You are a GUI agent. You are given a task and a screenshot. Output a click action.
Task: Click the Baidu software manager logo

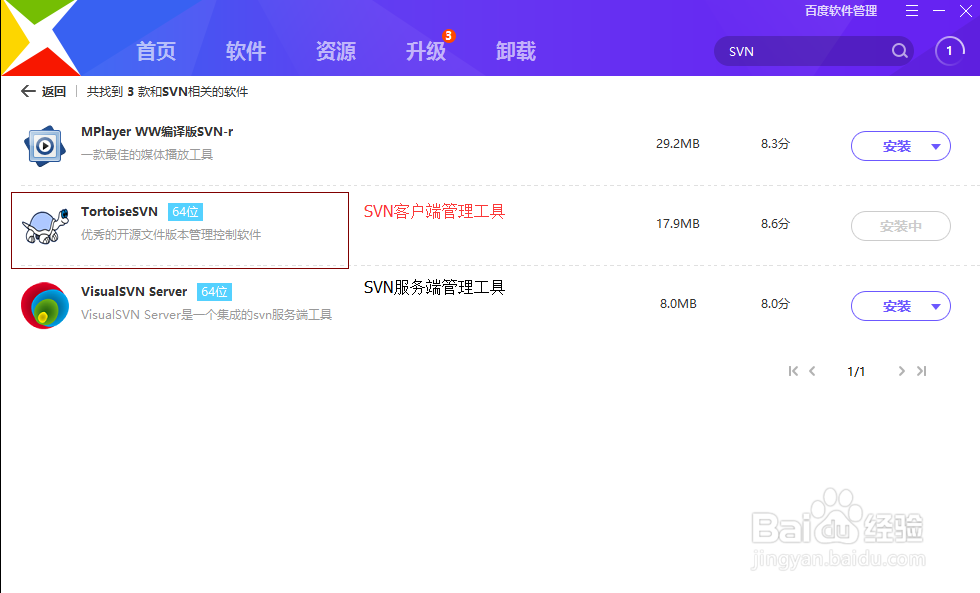point(39,37)
